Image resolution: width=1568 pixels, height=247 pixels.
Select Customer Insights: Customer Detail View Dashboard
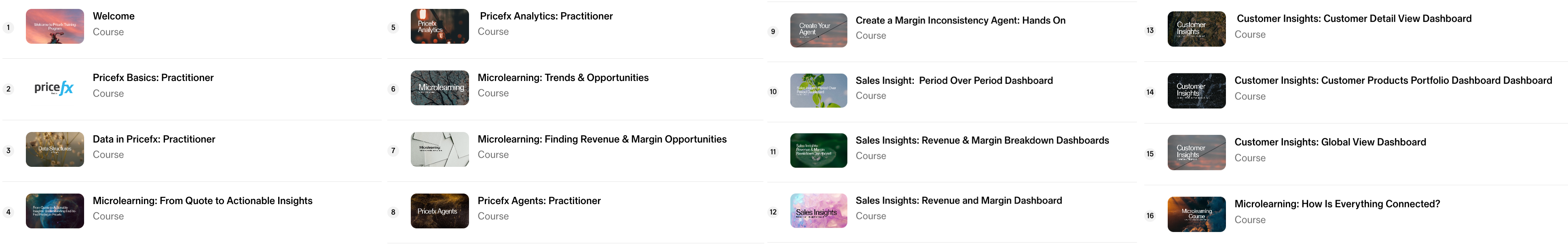pos(1354,19)
